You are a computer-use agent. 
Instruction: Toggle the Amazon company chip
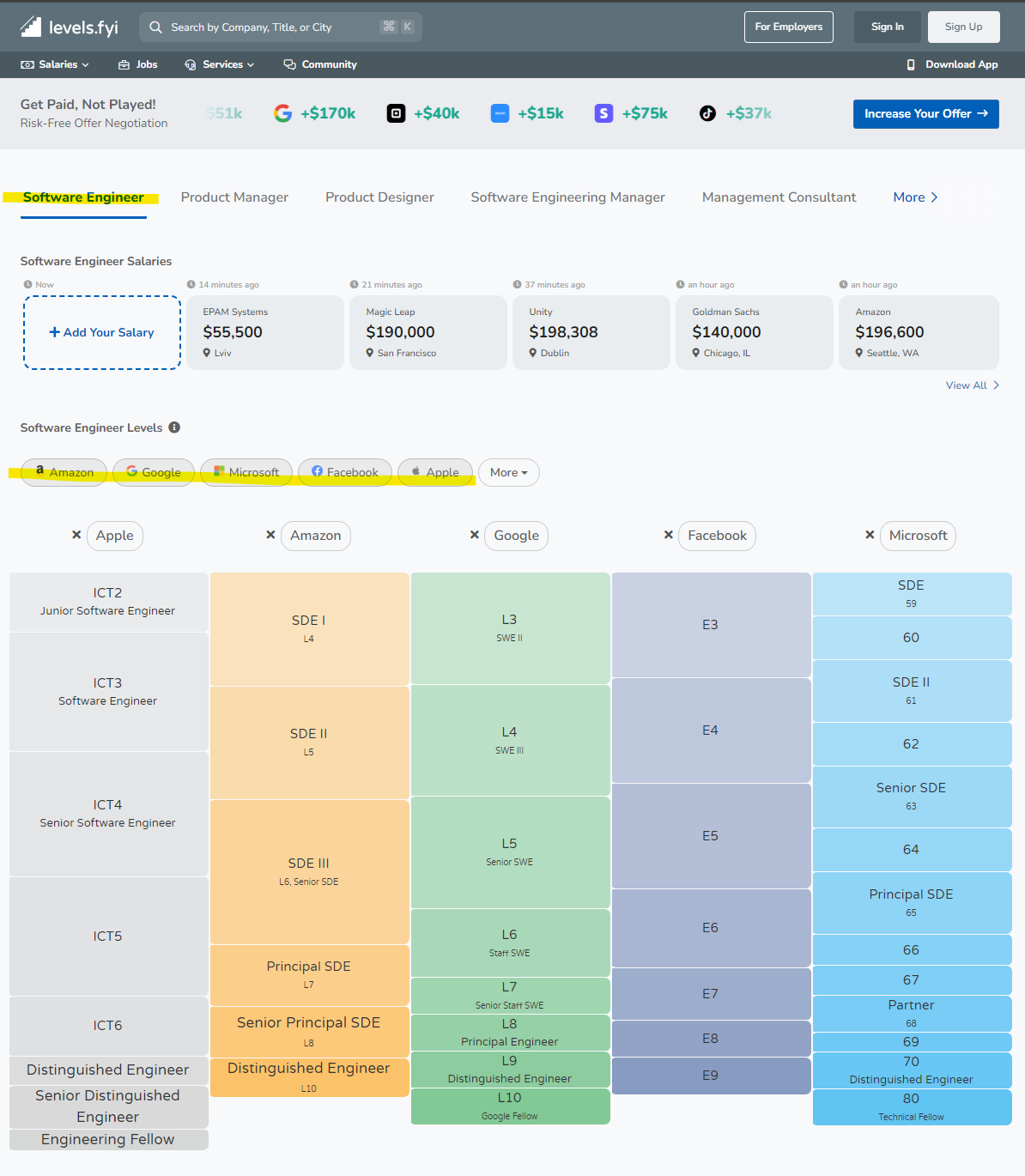click(x=64, y=472)
